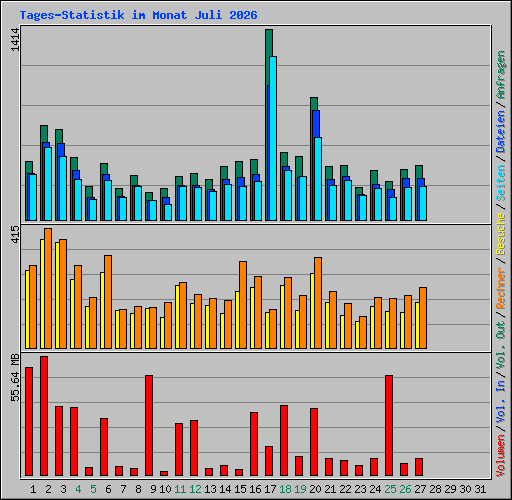Click the orange Rechner bar for day 15

click(x=243, y=305)
